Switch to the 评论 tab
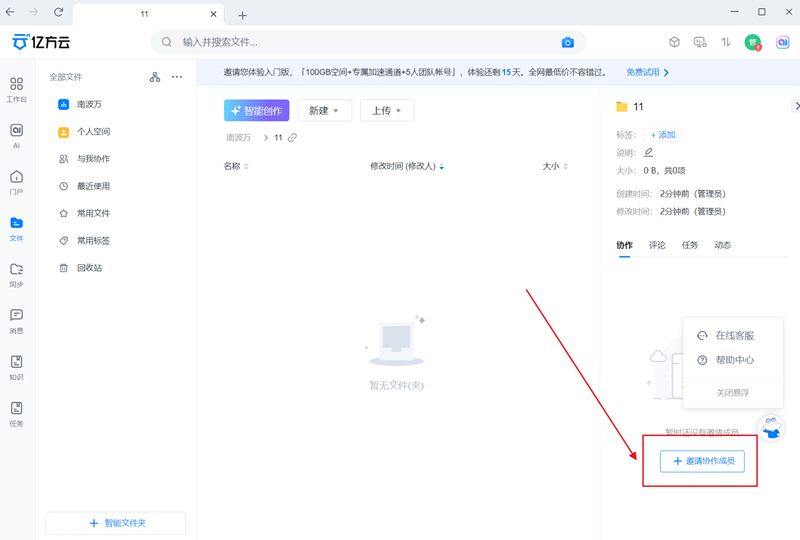Viewport: 800px width, 540px height. pos(657,245)
